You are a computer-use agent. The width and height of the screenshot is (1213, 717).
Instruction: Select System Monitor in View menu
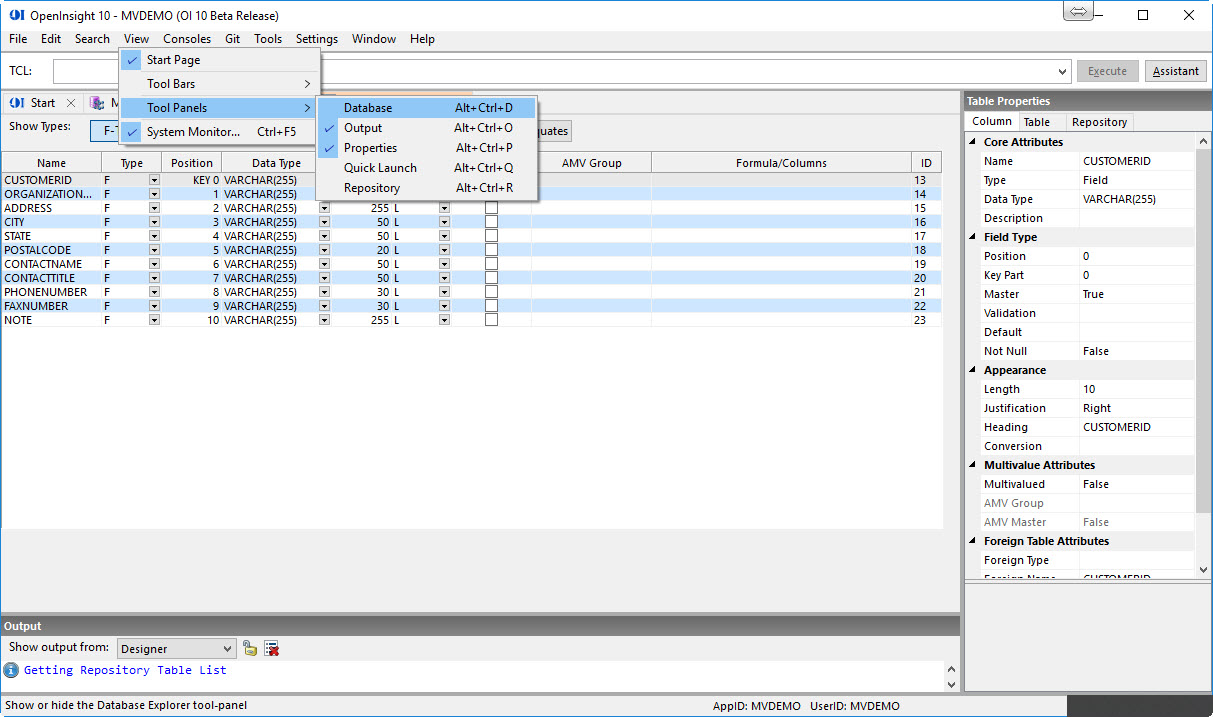[219, 132]
